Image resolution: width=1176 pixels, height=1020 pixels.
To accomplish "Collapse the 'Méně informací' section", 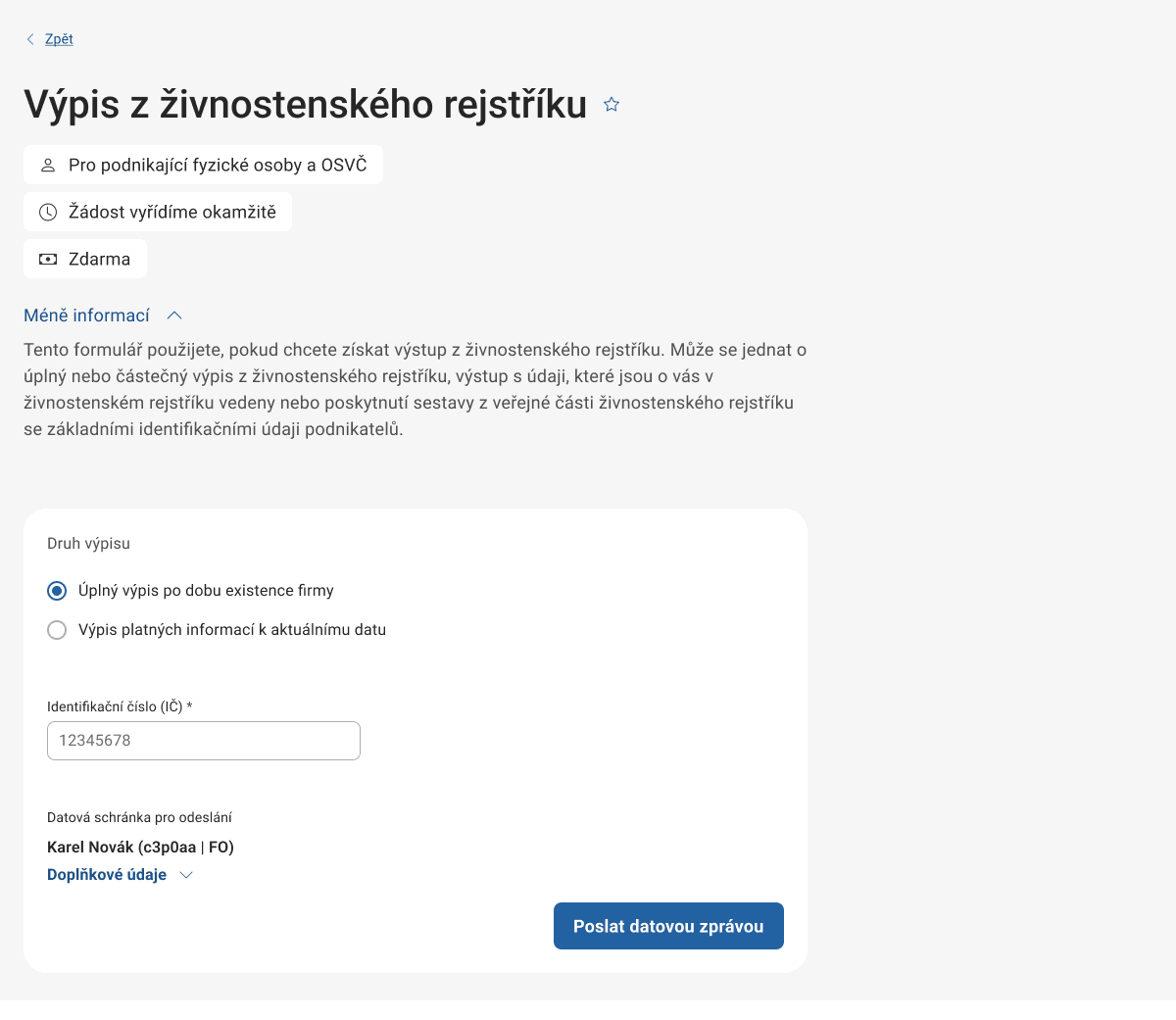I will 87,315.
